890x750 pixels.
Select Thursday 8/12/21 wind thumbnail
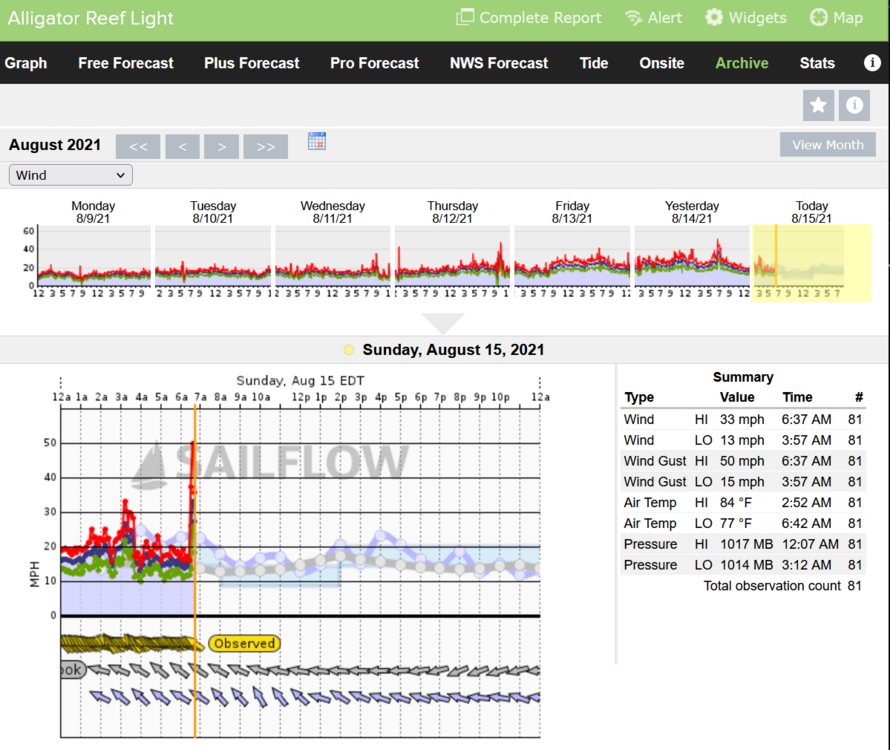tap(452, 257)
